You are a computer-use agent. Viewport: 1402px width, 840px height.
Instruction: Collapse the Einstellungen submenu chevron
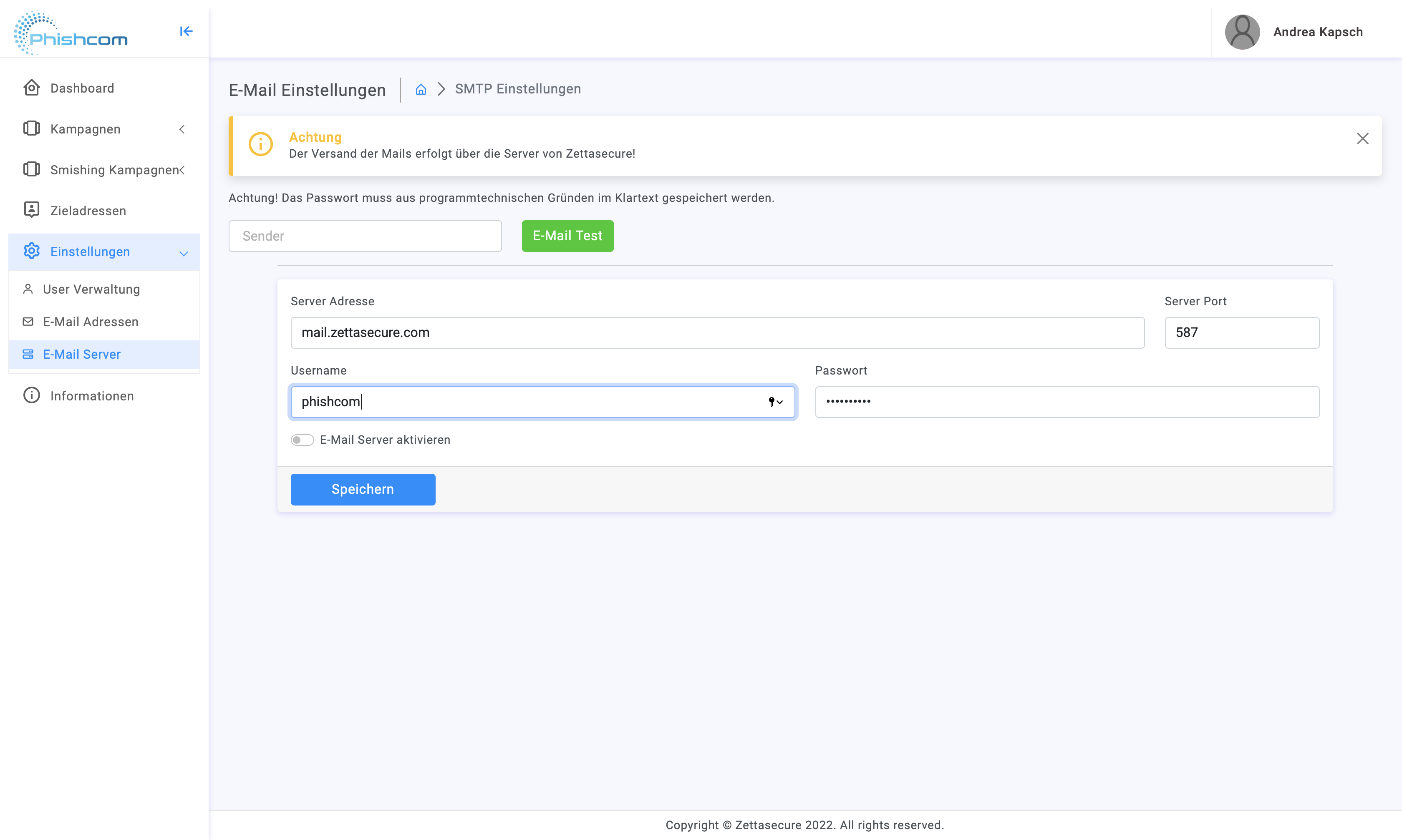(x=184, y=253)
